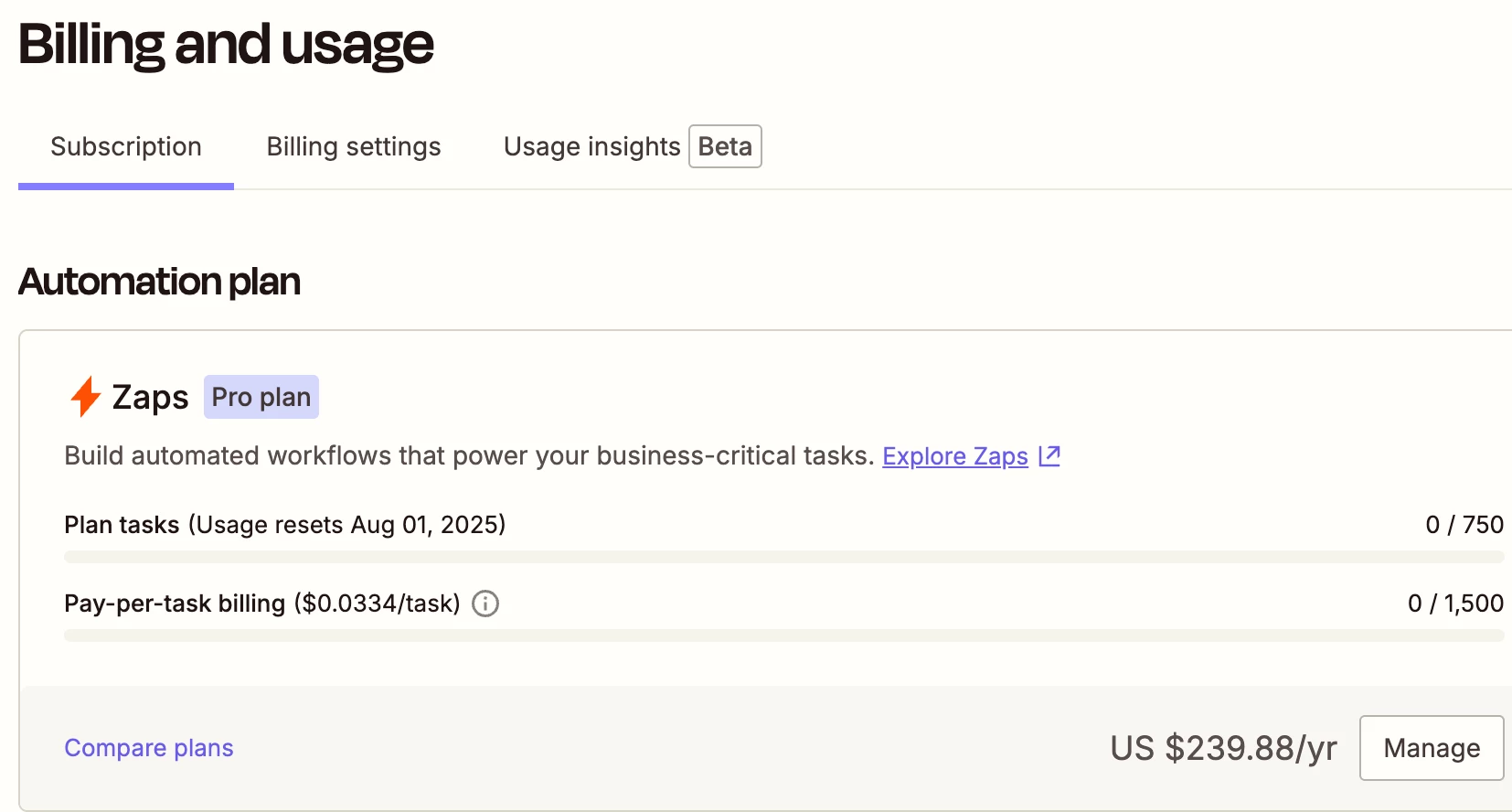Click the US $239.88/yr price text
Image resolution: width=1512 pixels, height=812 pixels.
click(x=1223, y=748)
